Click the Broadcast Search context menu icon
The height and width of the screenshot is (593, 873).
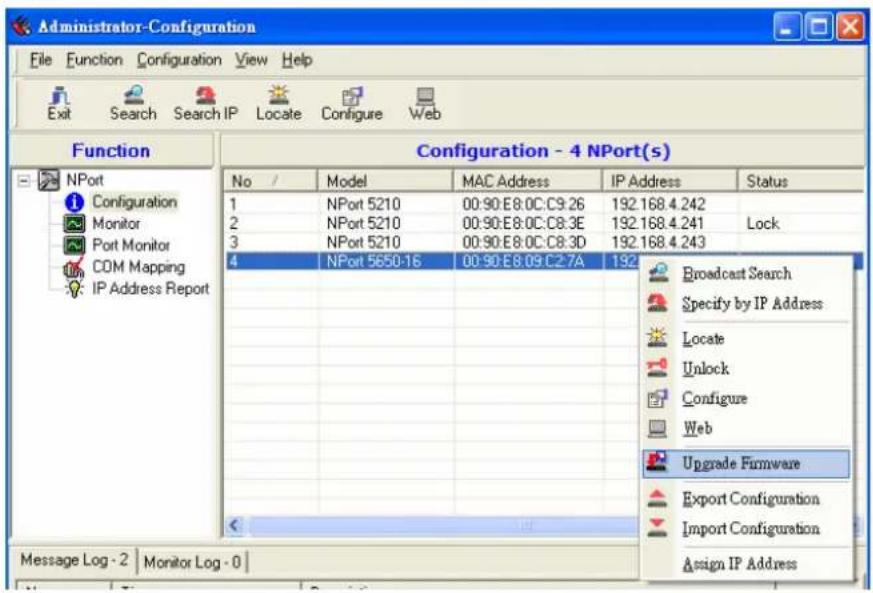(x=658, y=273)
